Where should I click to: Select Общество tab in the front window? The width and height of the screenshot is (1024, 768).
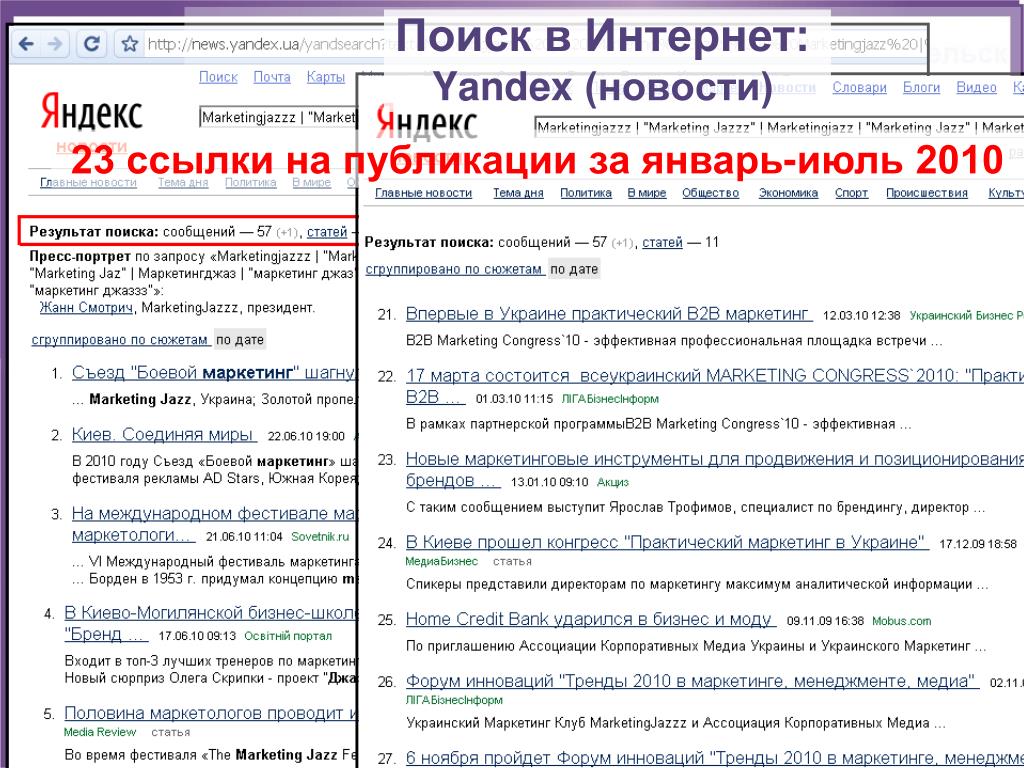pos(711,193)
